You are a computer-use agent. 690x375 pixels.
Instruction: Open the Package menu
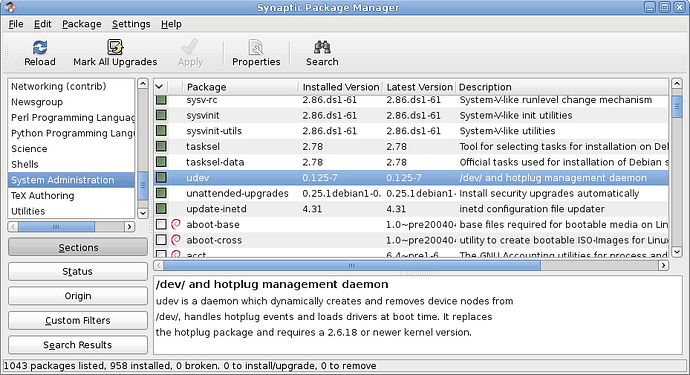(81, 24)
